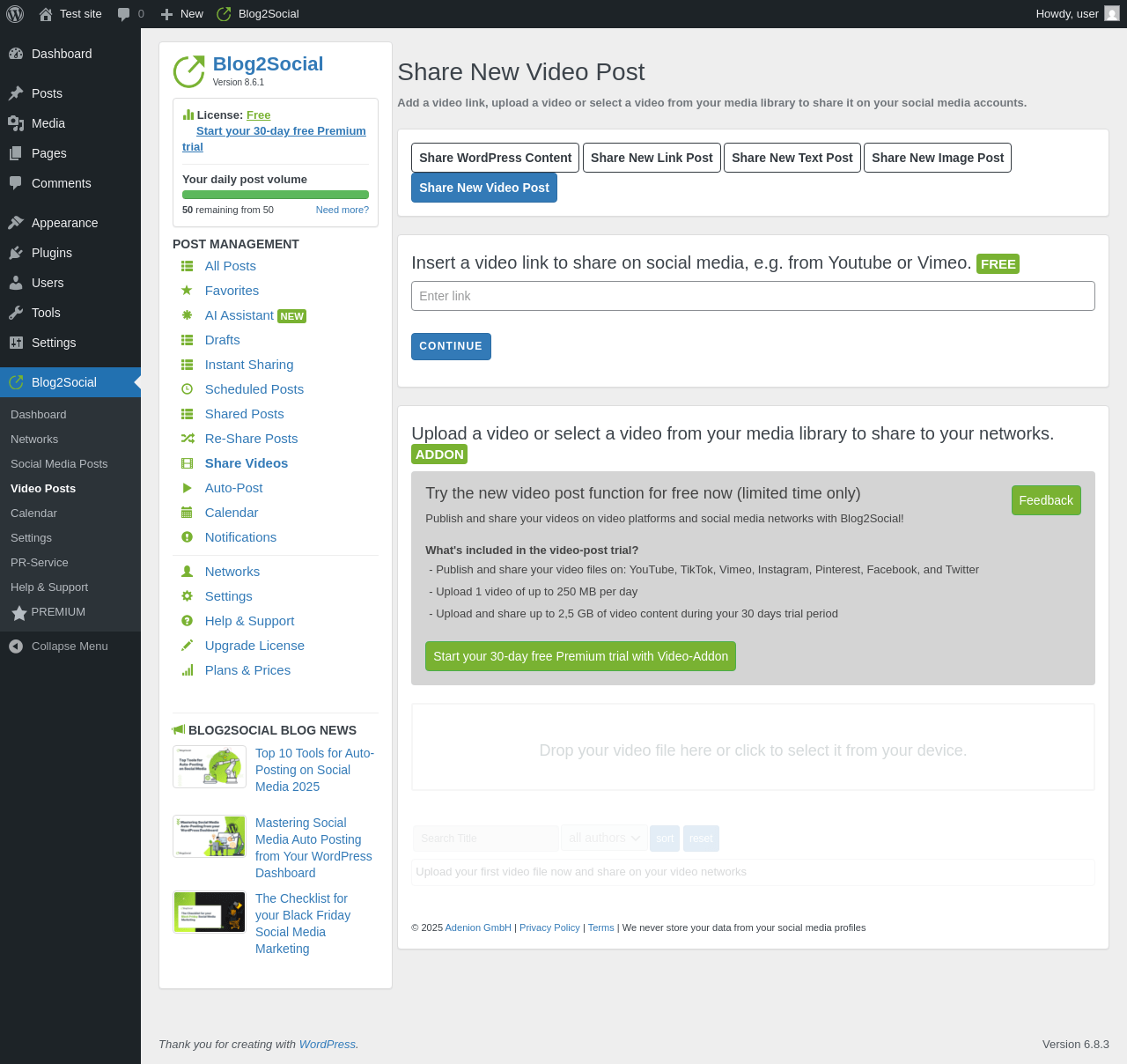Click the Share Videos film icon

187,463
